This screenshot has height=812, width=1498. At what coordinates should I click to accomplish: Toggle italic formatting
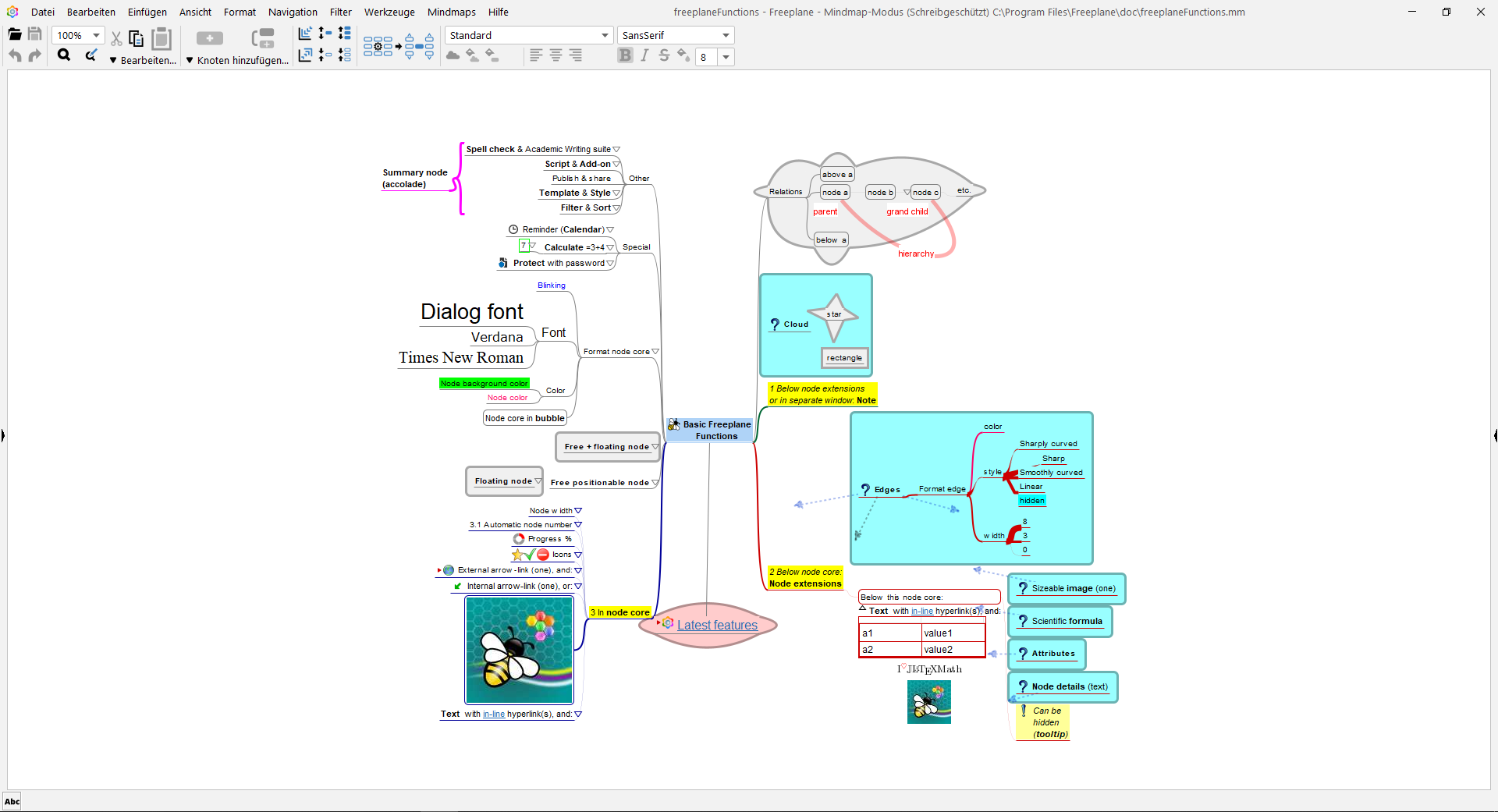(x=644, y=55)
